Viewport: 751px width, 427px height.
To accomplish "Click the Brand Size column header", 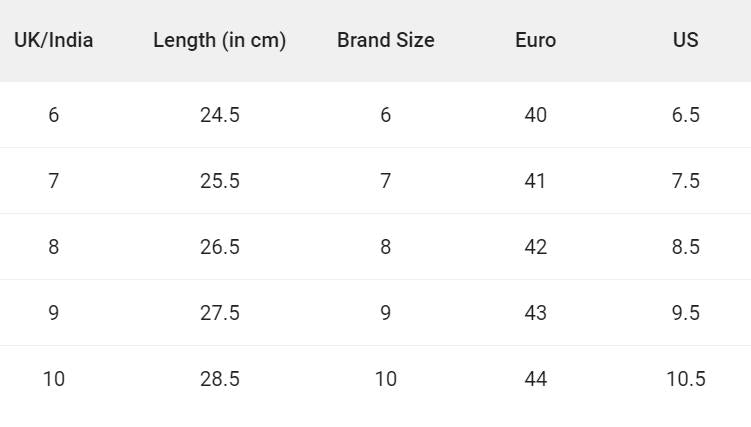I will tap(385, 40).
